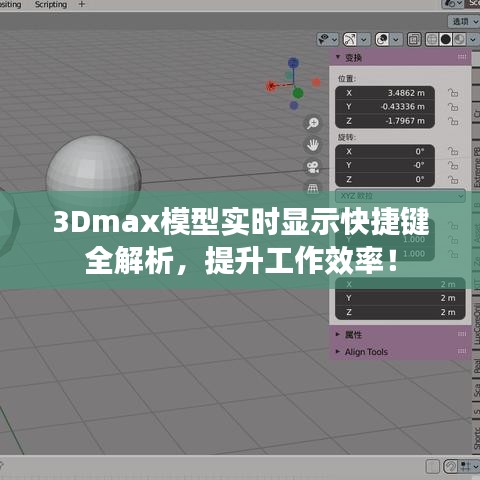Open the object types visibility dropdown arrow
This screenshot has width=480, height=480.
click(x=334, y=39)
